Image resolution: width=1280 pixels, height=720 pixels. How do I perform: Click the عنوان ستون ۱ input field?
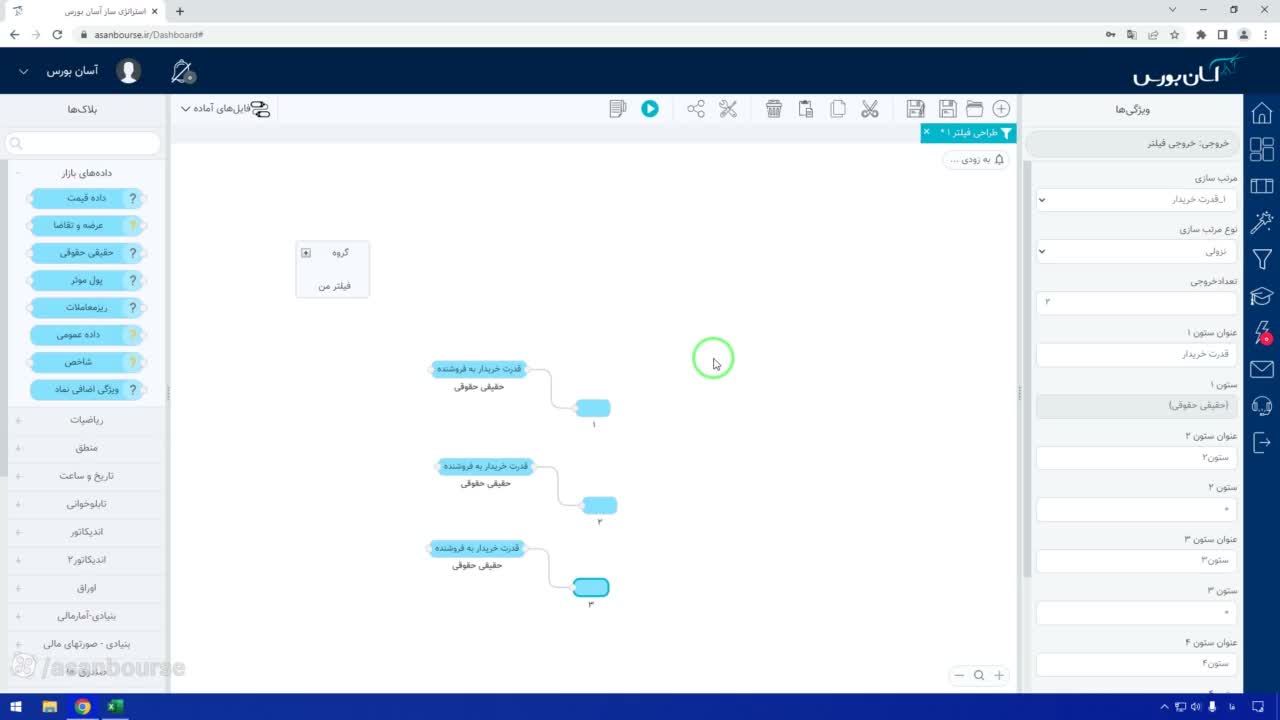[x=1137, y=354]
